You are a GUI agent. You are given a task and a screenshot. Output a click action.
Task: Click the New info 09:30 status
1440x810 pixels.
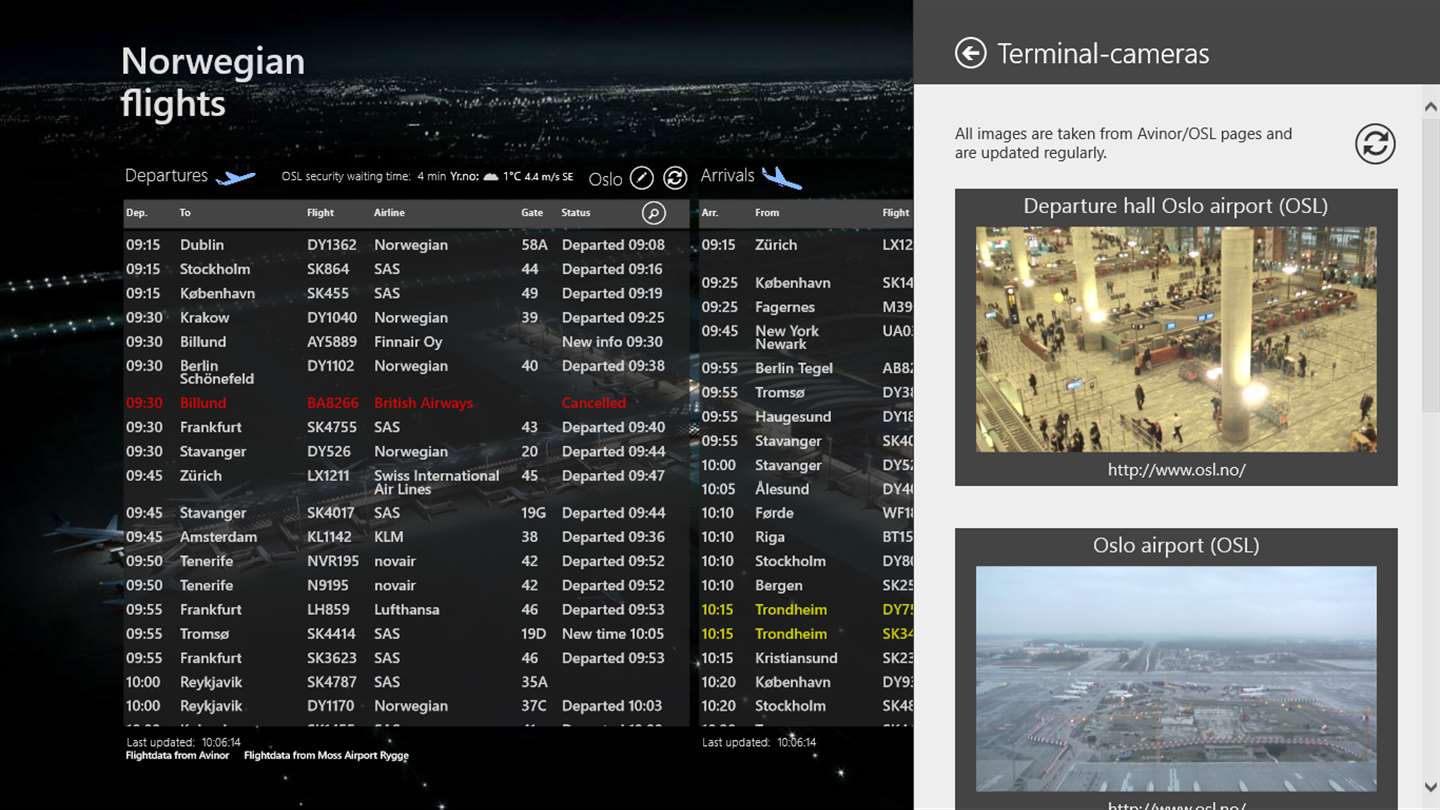612,342
